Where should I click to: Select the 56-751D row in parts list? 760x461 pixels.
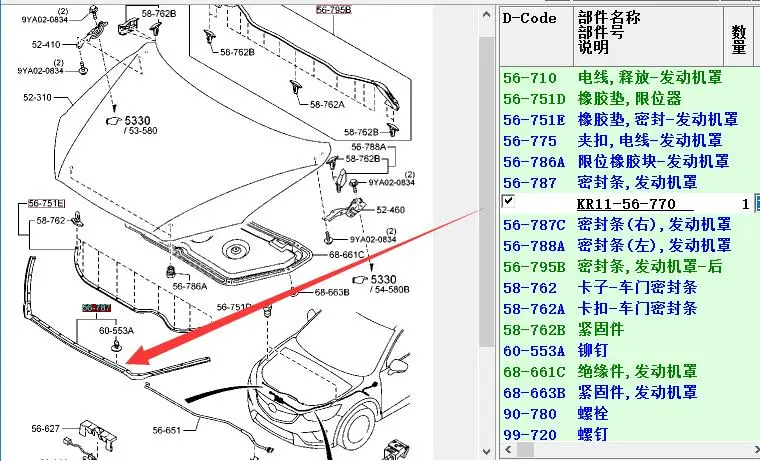629,99
